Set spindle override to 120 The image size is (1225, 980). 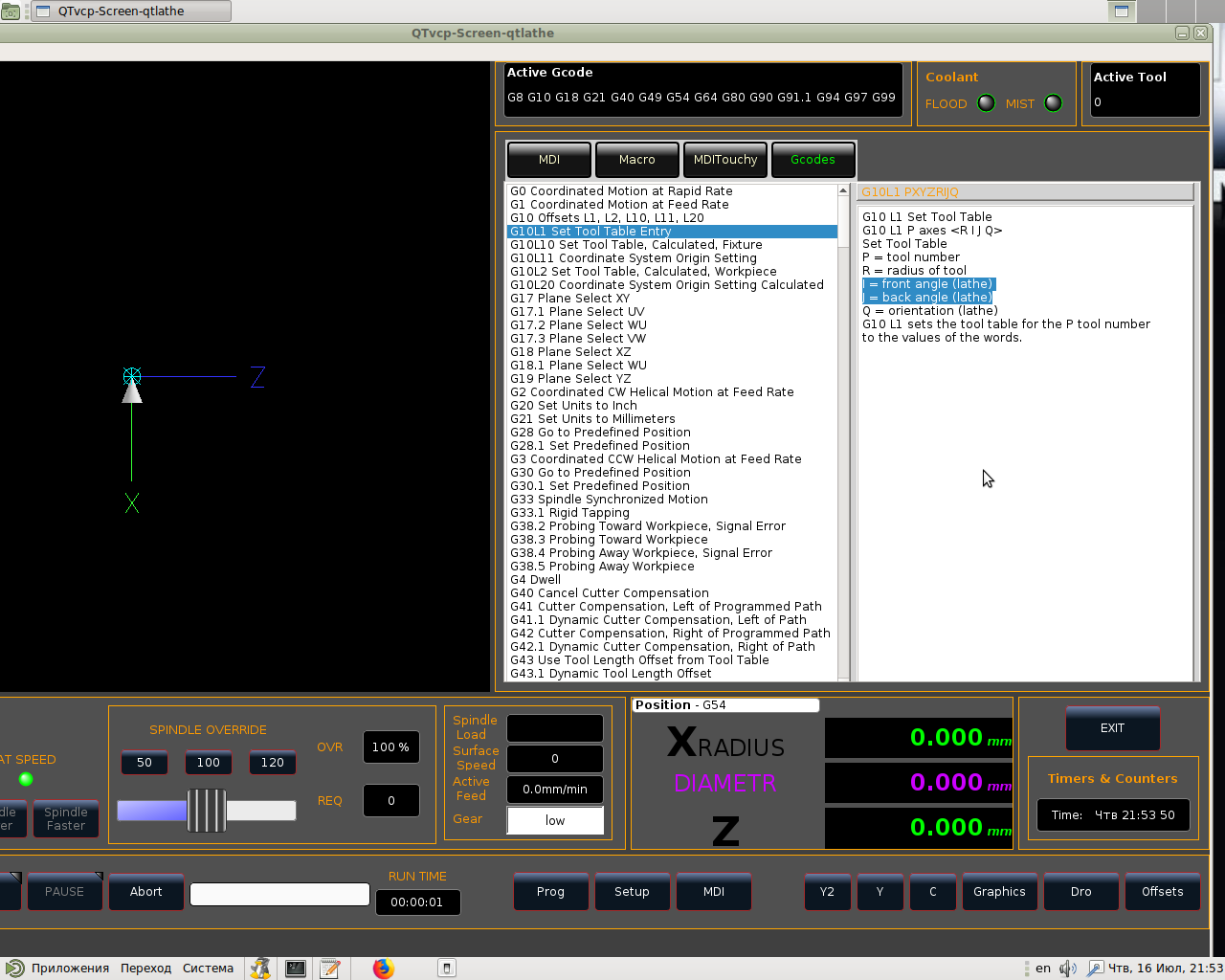point(273,763)
